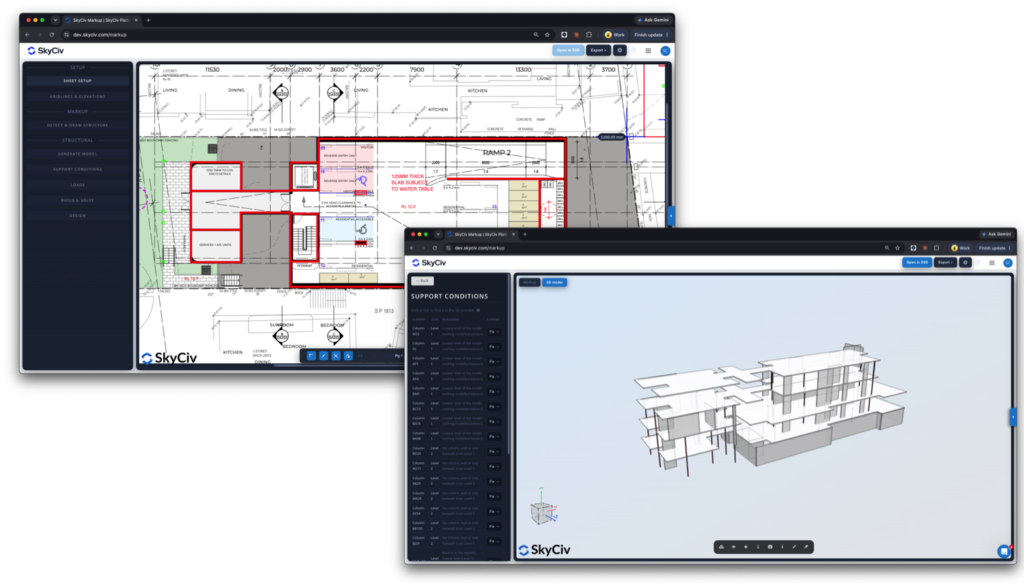Bookmark the page using the star in the front browser

point(897,248)
